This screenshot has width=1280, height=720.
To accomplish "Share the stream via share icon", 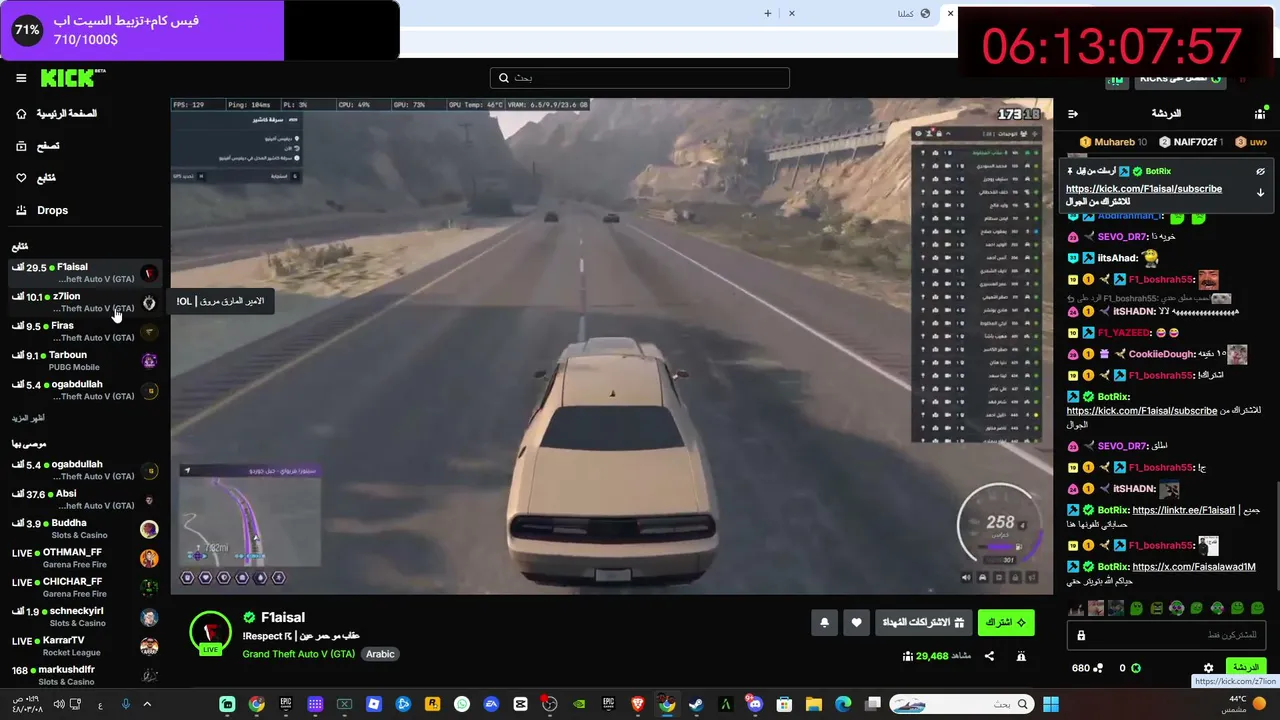I will pos(989,656).
